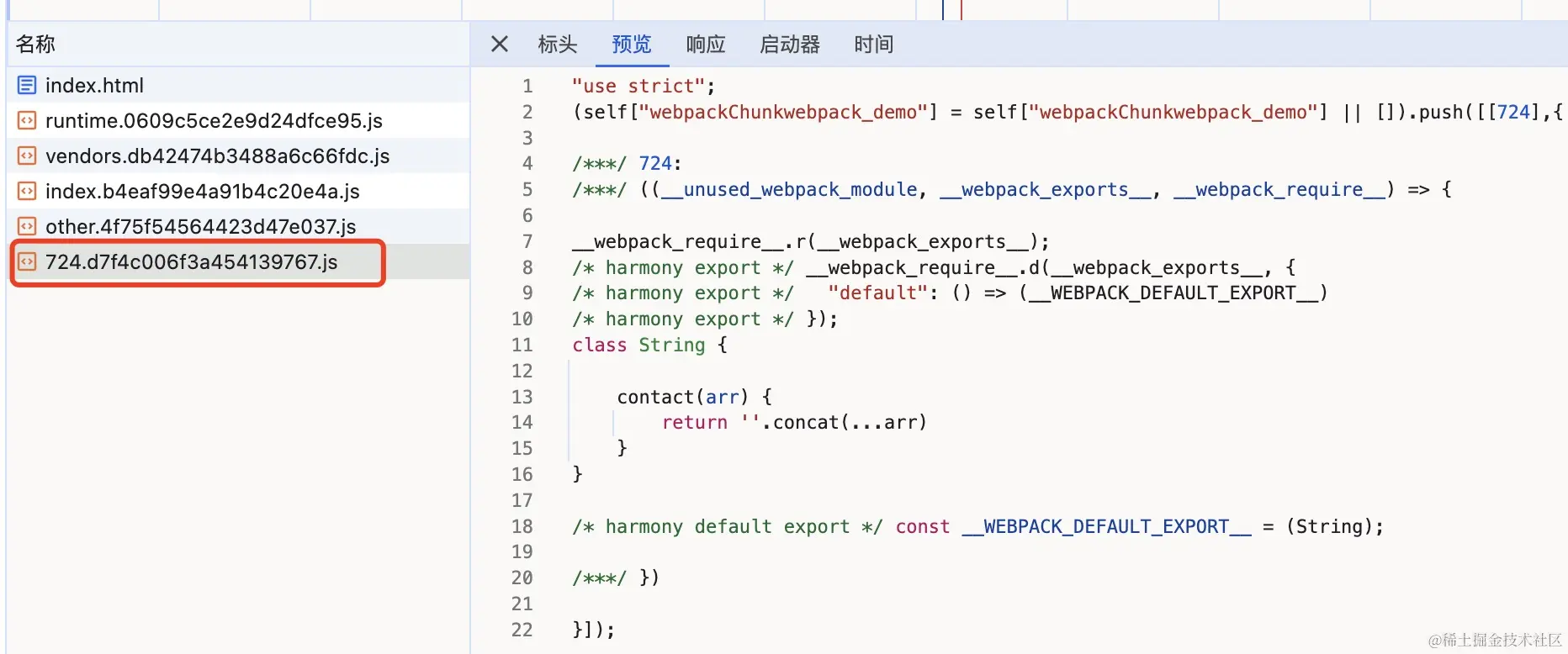Click the __webpack_require__.r call on line 7
Screen dimensions: 1568x654
tap(811, 242)
